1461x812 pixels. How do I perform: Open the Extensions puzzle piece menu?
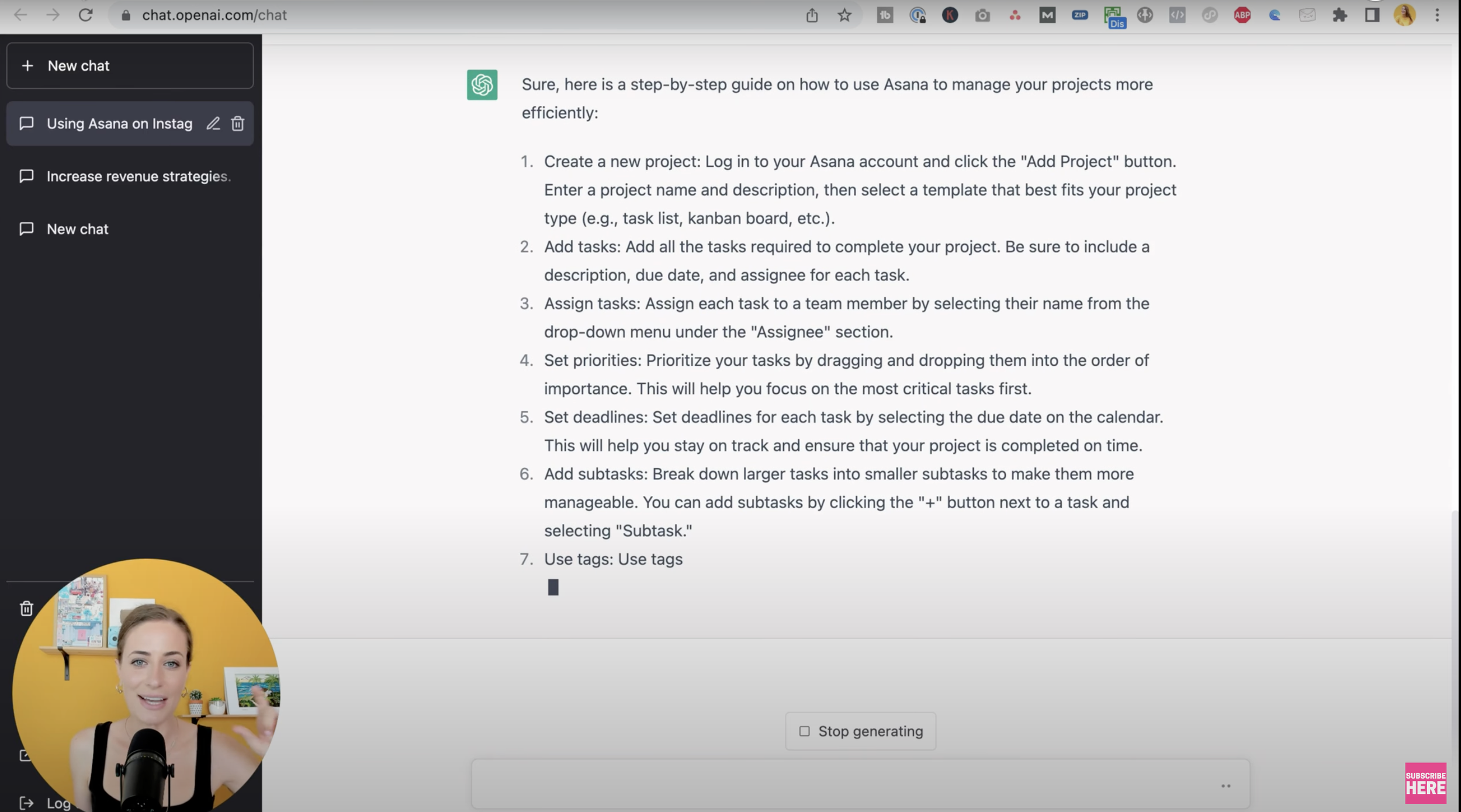point(1339,15)
